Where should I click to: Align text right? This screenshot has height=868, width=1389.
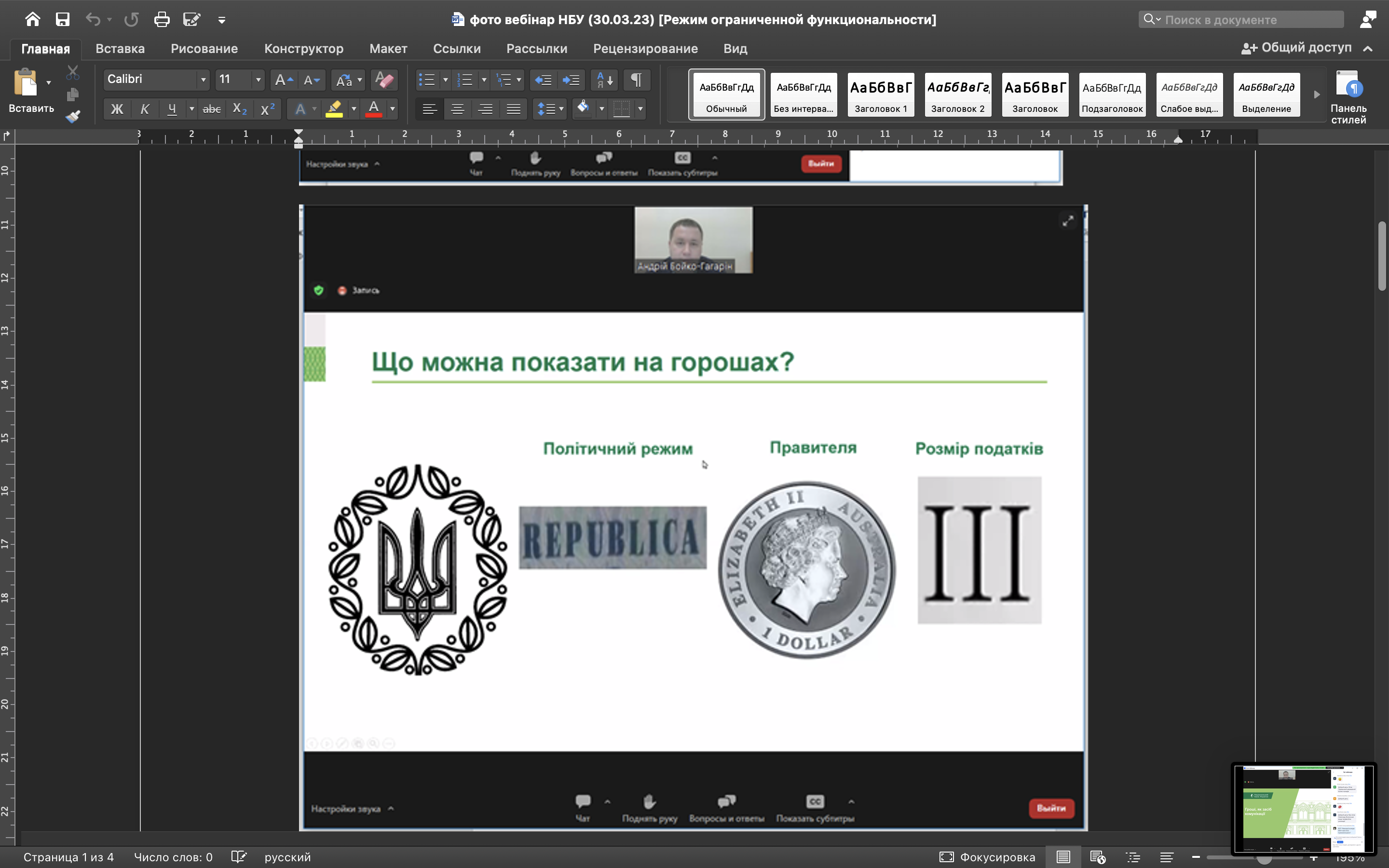[486, 108]
